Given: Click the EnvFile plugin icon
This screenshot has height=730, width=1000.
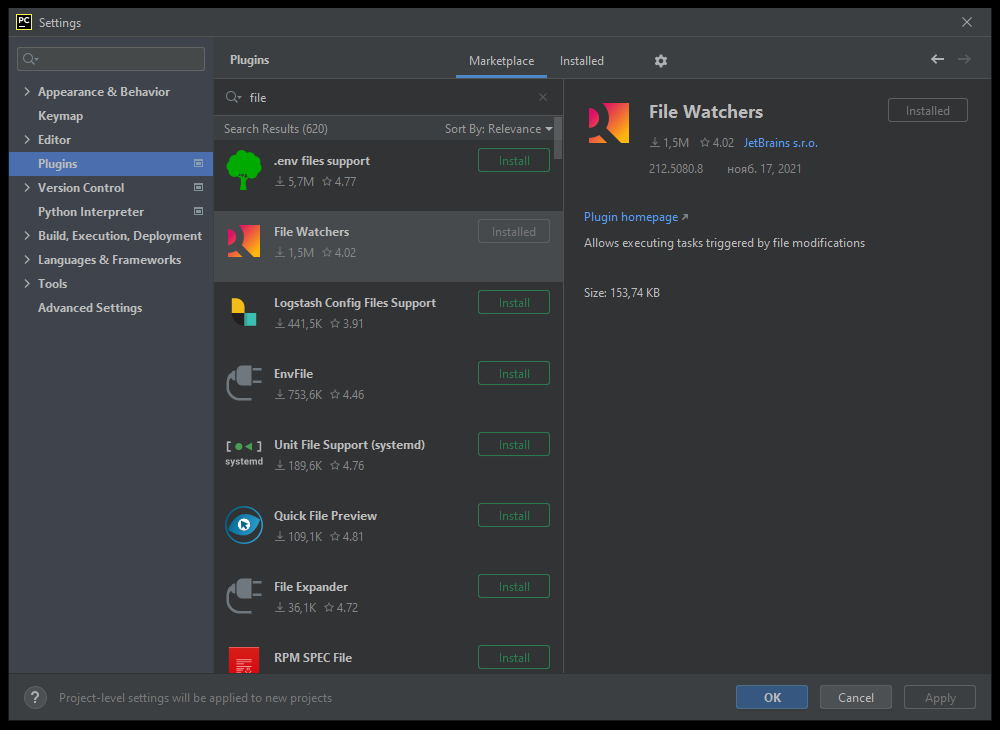Looking at the screenshot, I should (x=244, y=382).
